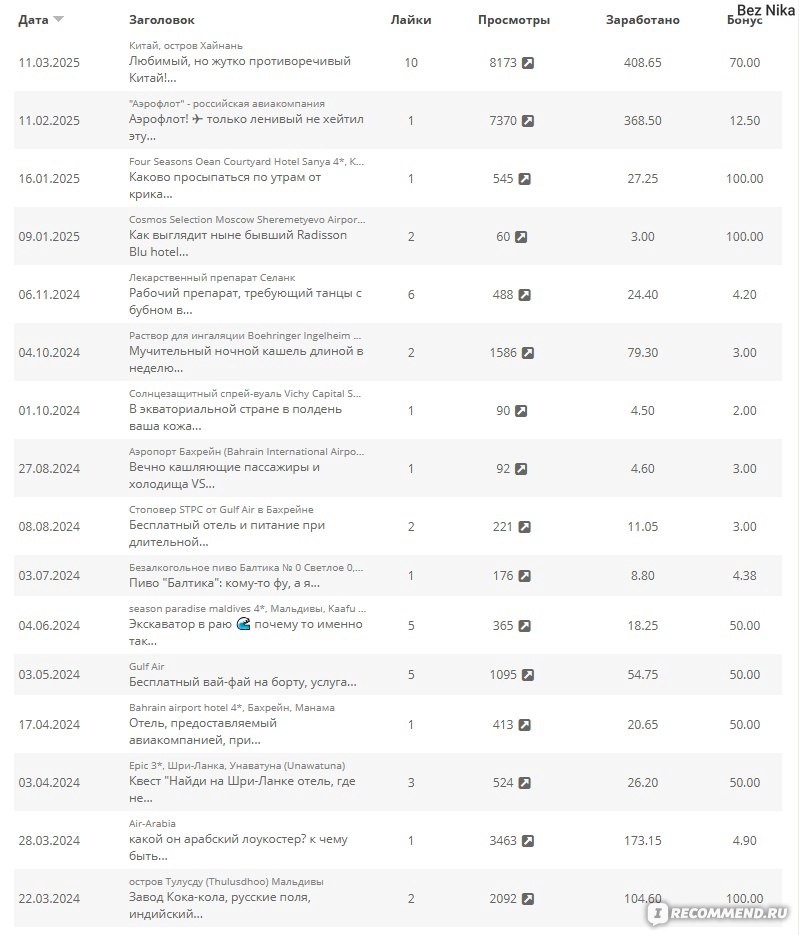Sort by Заработано column header
Image resolution: width=799 pixels, height=935 pixels.
(x=642, y=20)
